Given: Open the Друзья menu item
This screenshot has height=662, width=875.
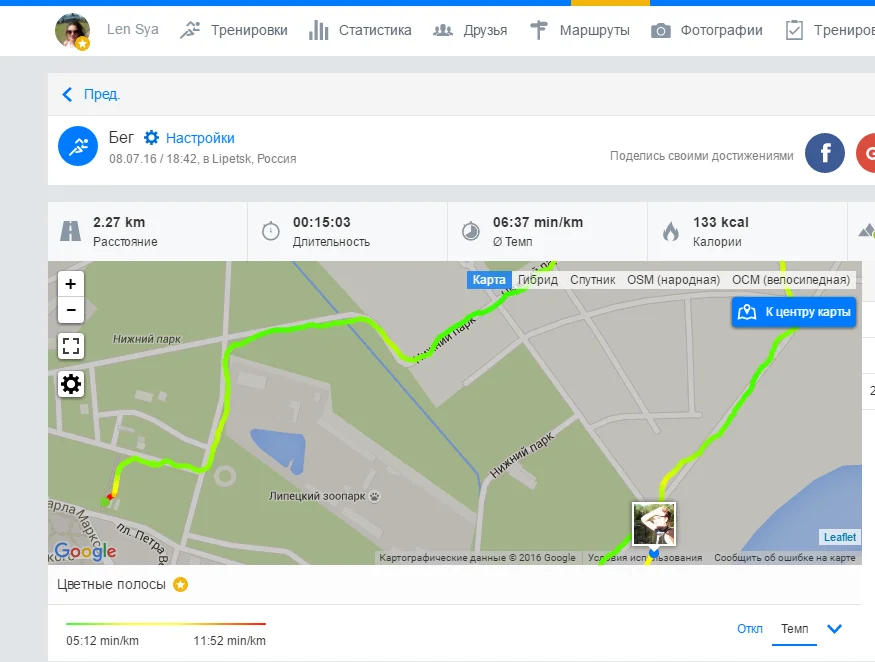Looking at the screenshot, I should [485, 30].
